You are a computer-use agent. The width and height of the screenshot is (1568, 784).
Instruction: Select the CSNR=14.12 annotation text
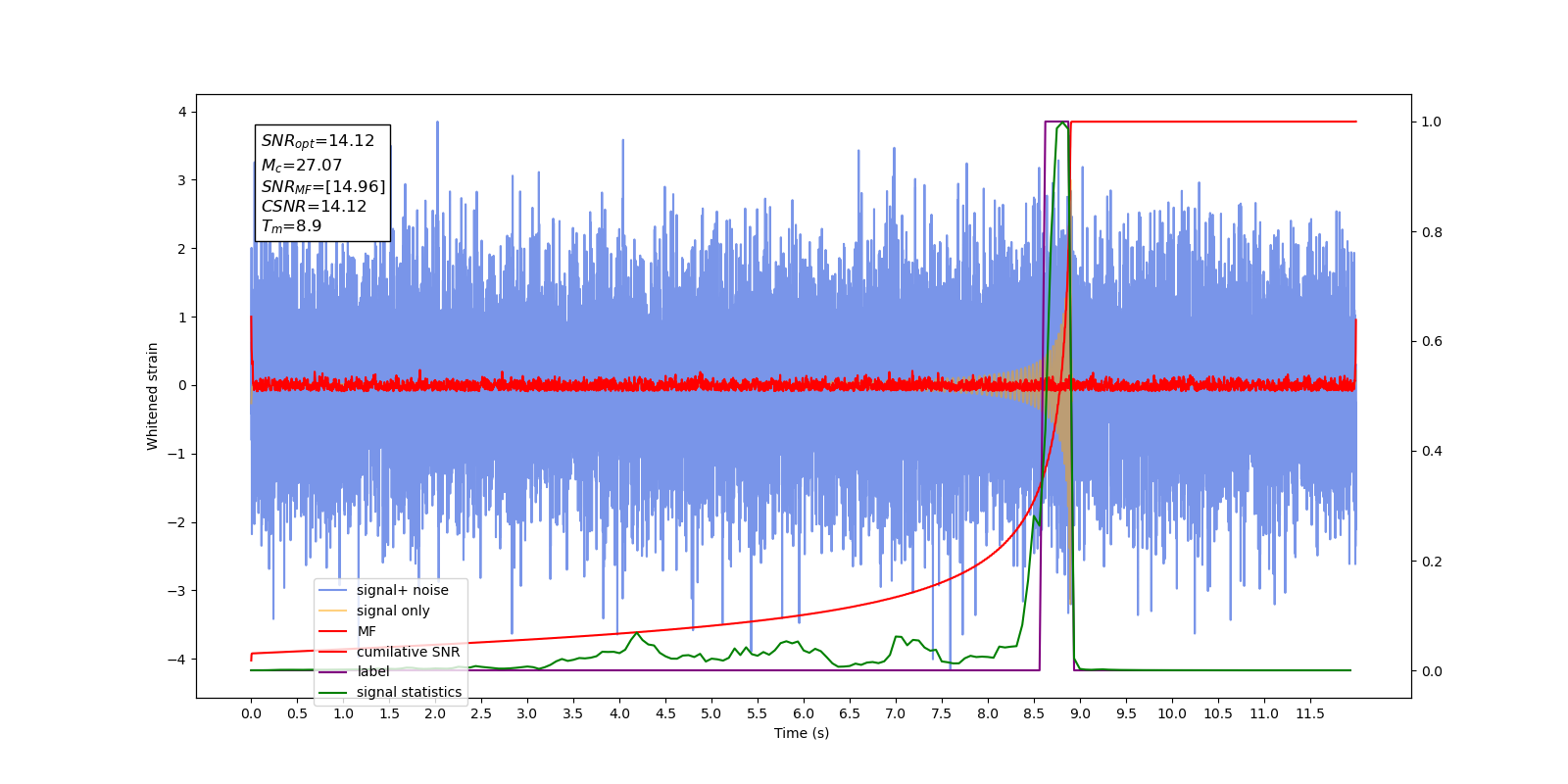[314, 206]
